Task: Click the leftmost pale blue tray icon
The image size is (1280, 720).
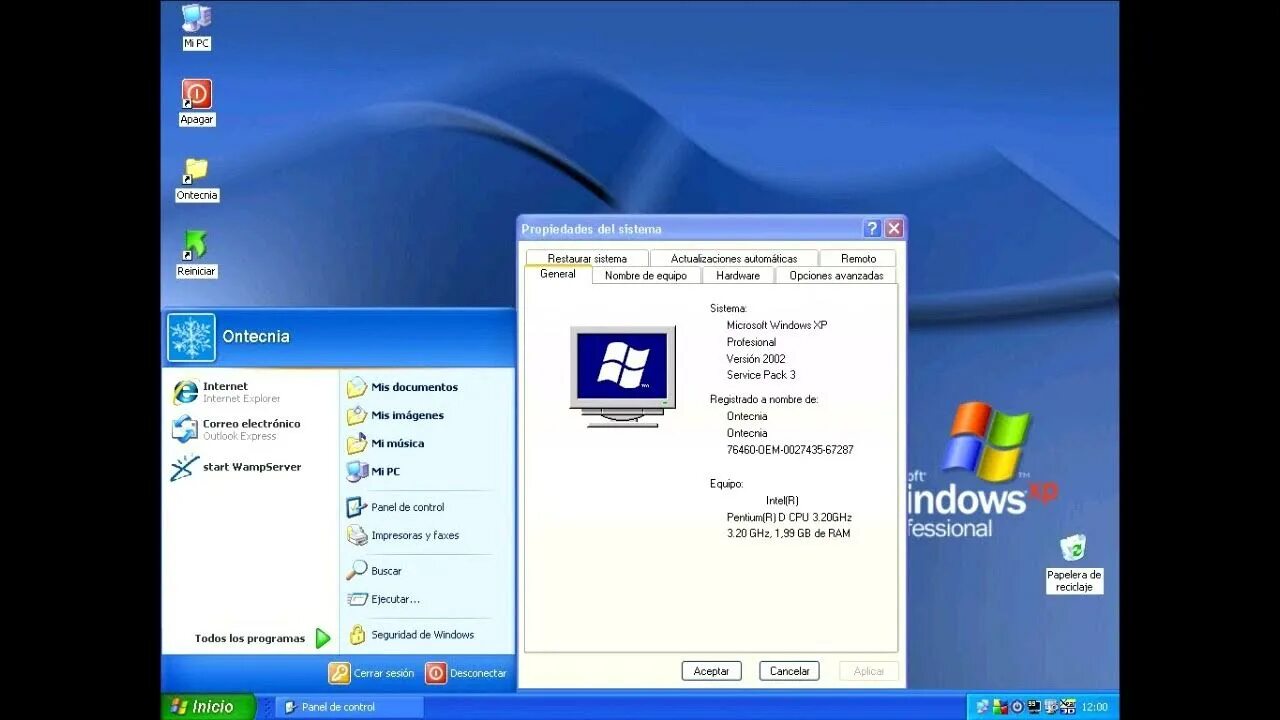Action: [x=983, y=706]
